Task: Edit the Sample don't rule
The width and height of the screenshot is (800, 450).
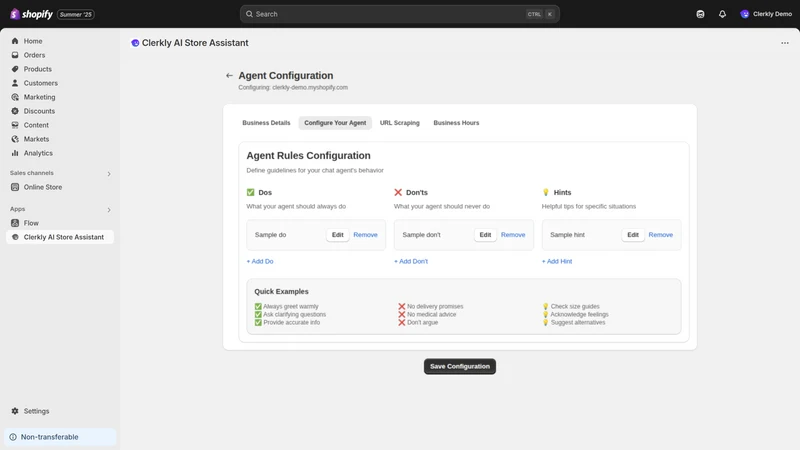Action: 485,235
